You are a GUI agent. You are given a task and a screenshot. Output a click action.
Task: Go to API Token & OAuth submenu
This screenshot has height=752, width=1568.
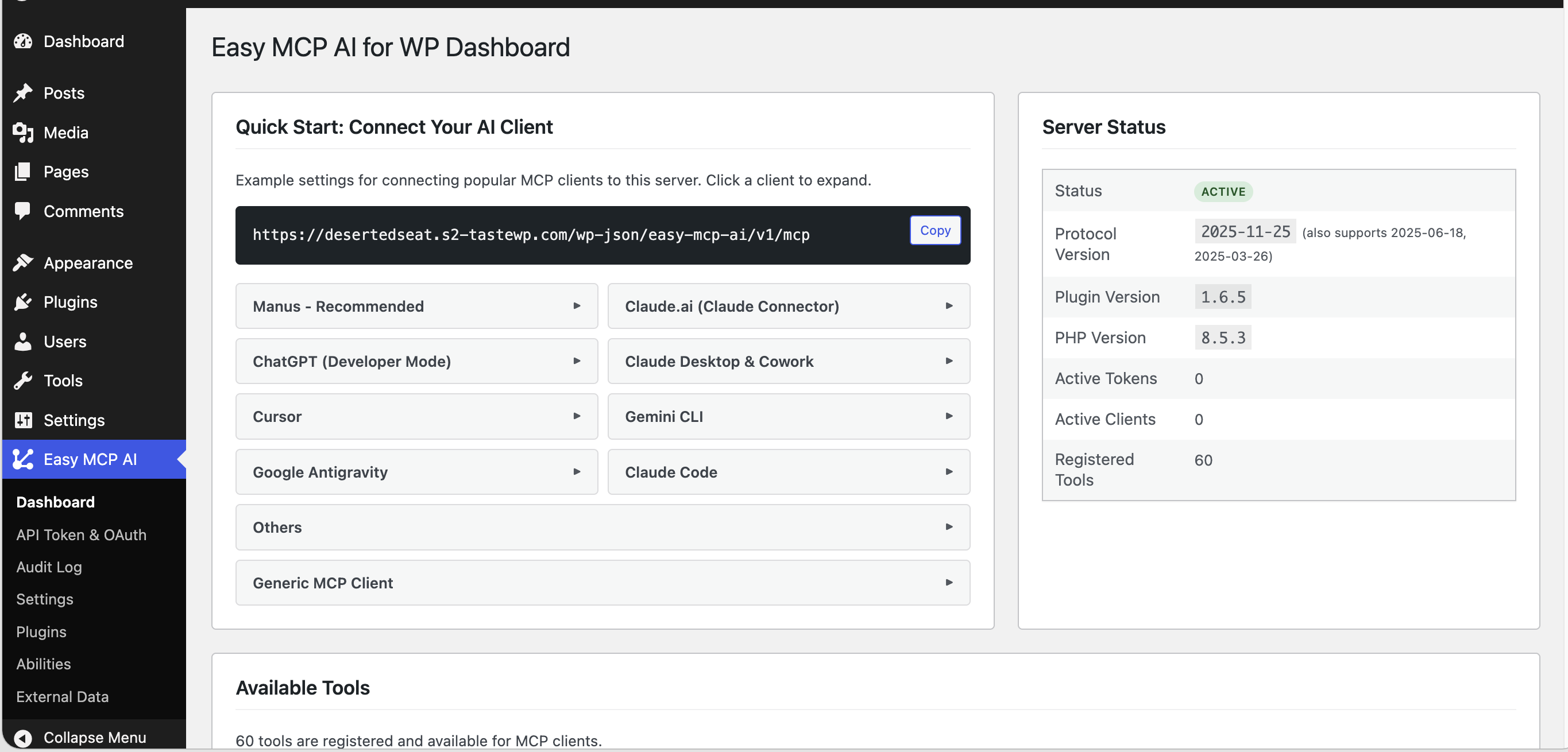pos(81,535)
